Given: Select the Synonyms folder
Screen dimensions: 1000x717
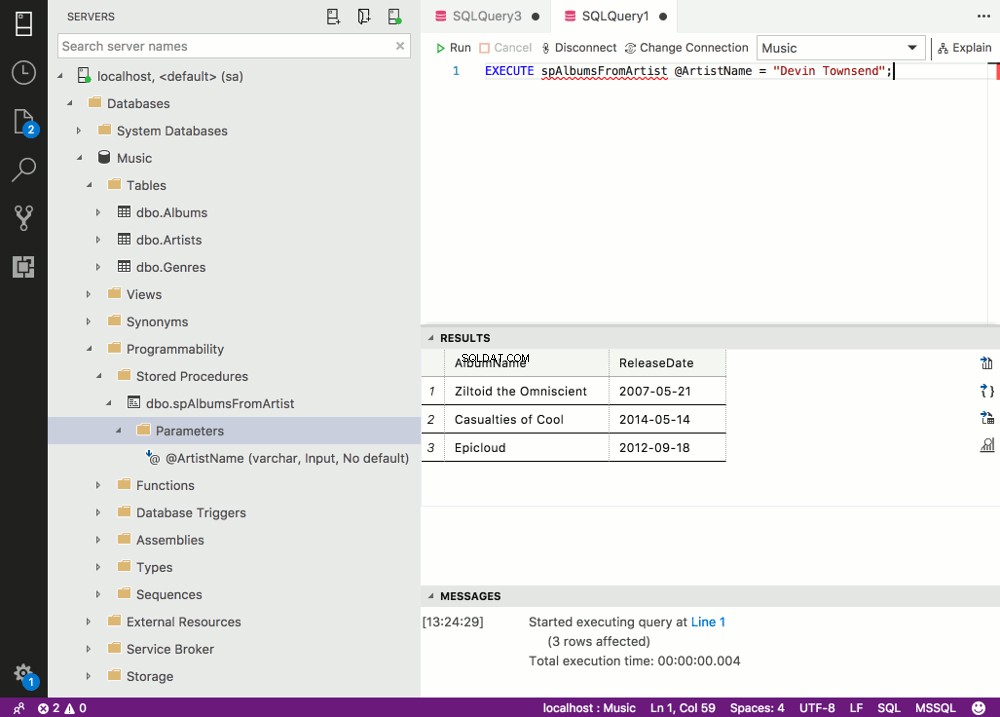Looking at the screenshot, I should (x=157, y=322).
